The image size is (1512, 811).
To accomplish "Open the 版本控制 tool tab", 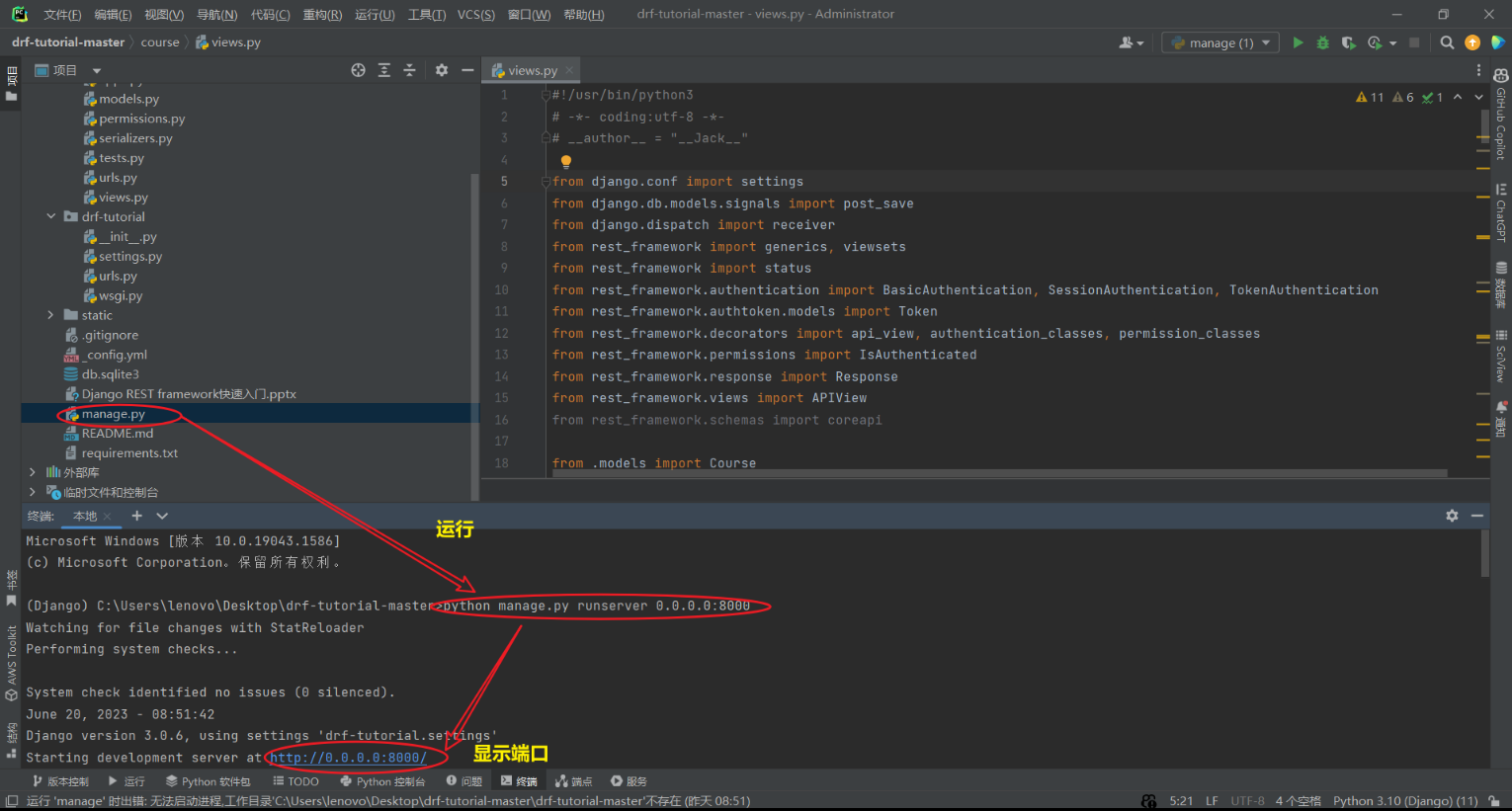I will tap(60, 781).
